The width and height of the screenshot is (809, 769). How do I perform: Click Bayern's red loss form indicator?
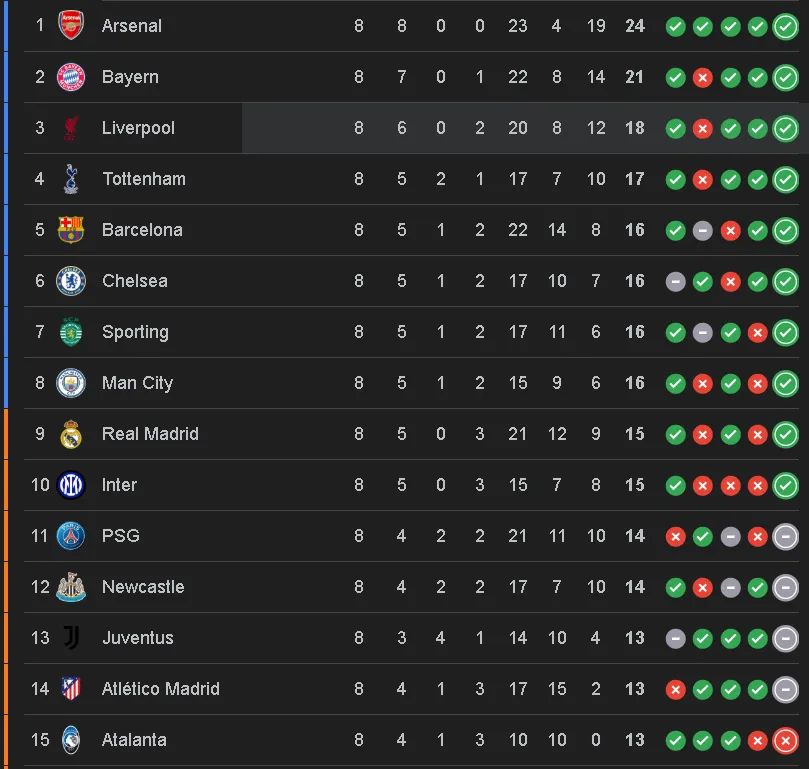click(702, 77)
